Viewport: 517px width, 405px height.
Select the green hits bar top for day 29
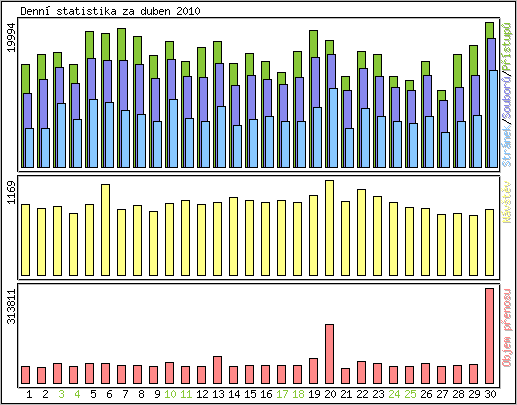point(473,60)
